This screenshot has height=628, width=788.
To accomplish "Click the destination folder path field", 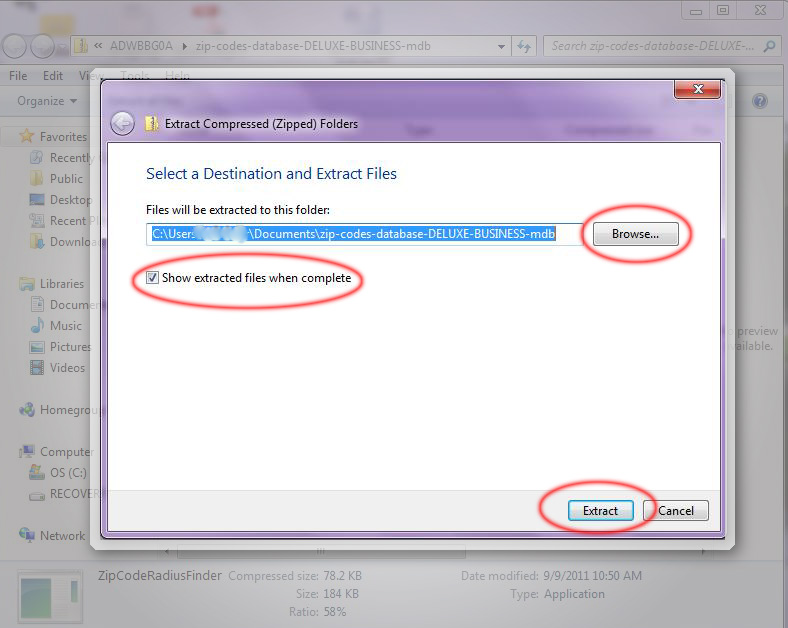I will click(x=364, y=234).
